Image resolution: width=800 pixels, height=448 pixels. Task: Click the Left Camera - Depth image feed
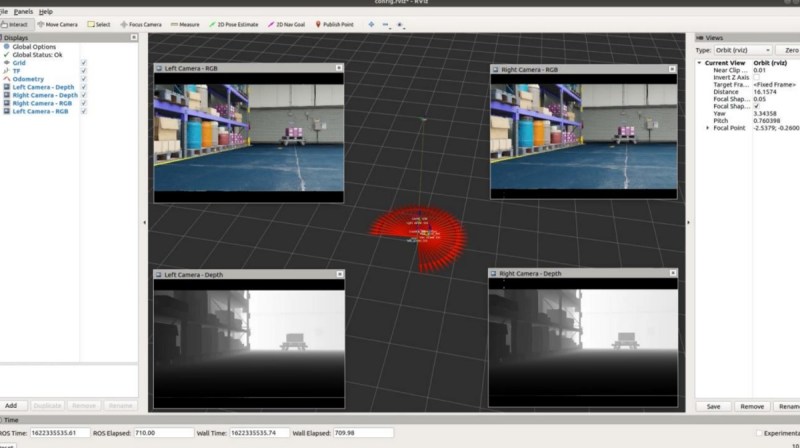pyautogui.click(x=249, y=343)
